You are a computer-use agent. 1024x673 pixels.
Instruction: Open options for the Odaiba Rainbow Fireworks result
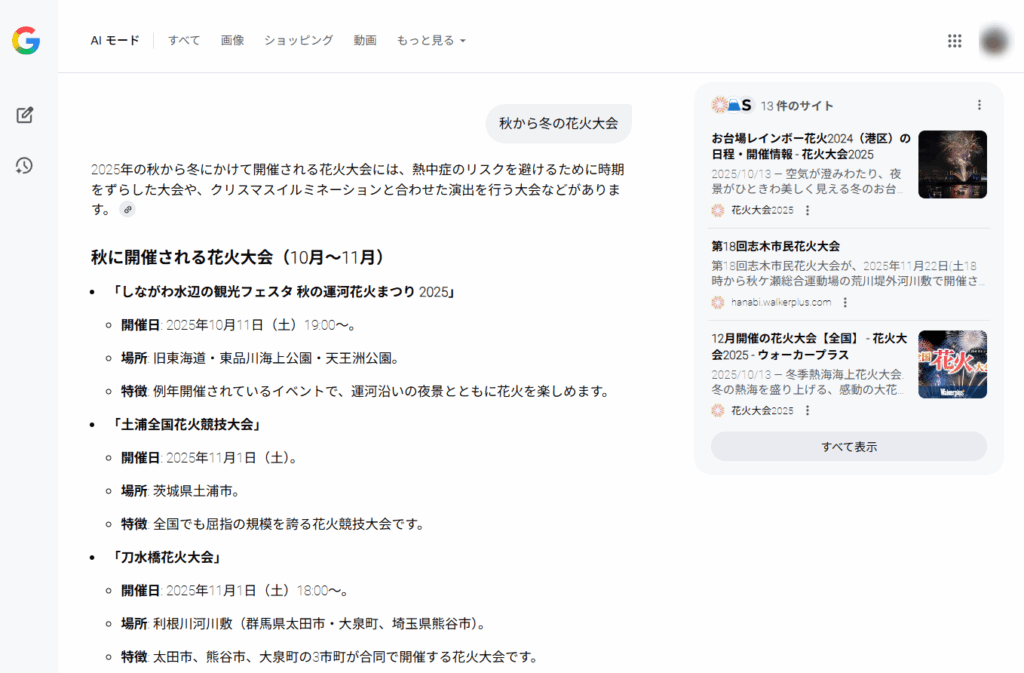[x=808, y=210]
